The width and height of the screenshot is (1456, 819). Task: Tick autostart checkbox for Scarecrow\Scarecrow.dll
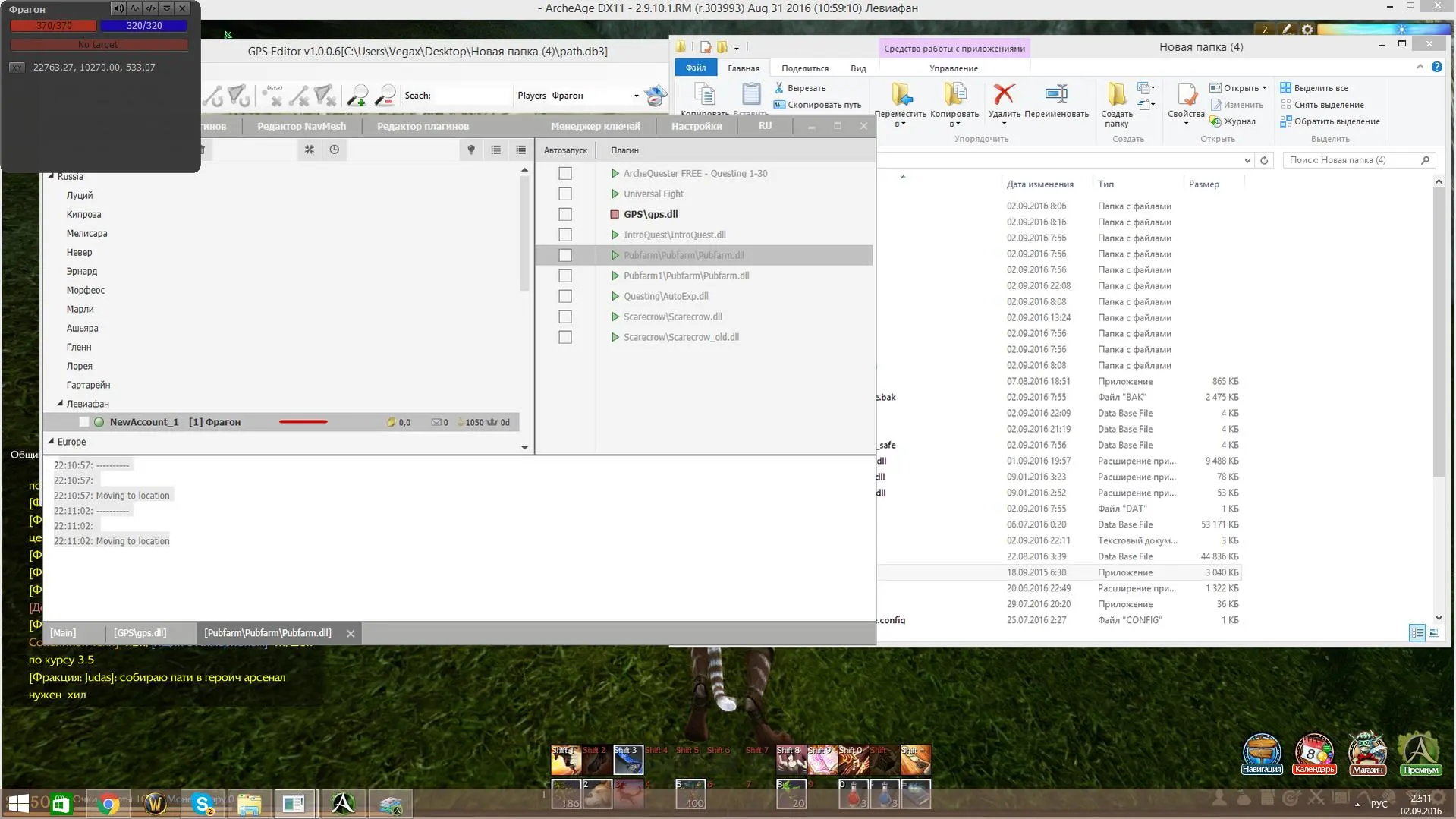point(565,317)
